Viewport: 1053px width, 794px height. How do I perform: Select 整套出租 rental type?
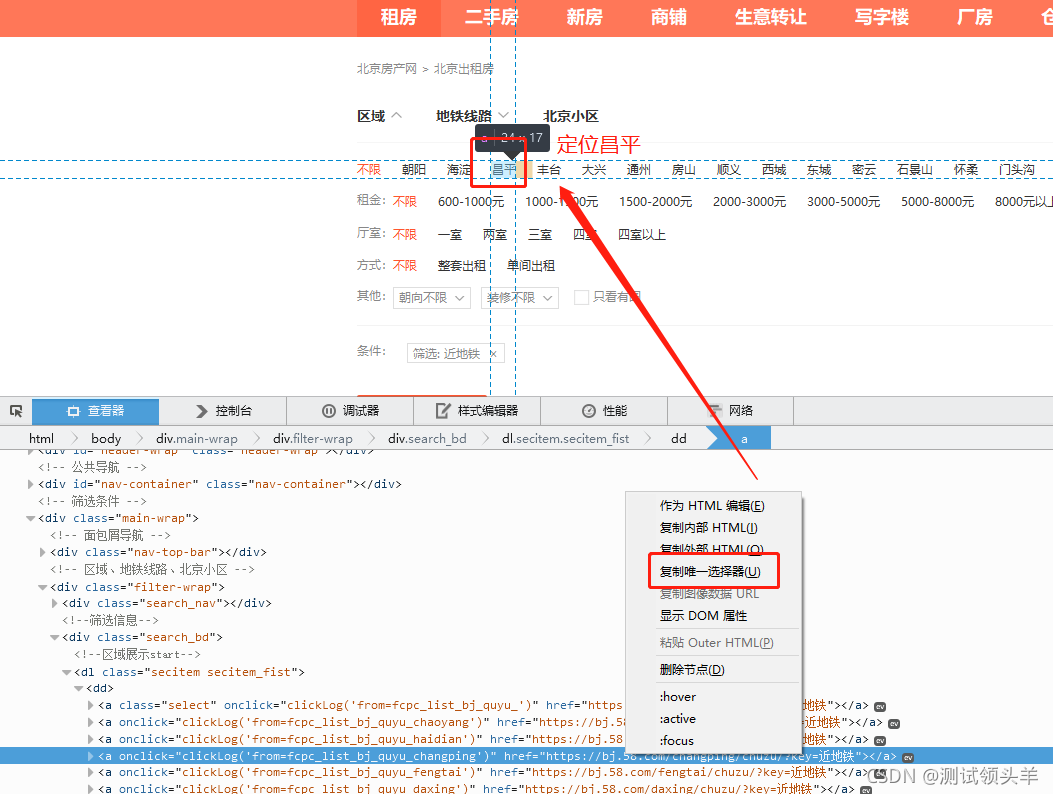coord(461,265)
